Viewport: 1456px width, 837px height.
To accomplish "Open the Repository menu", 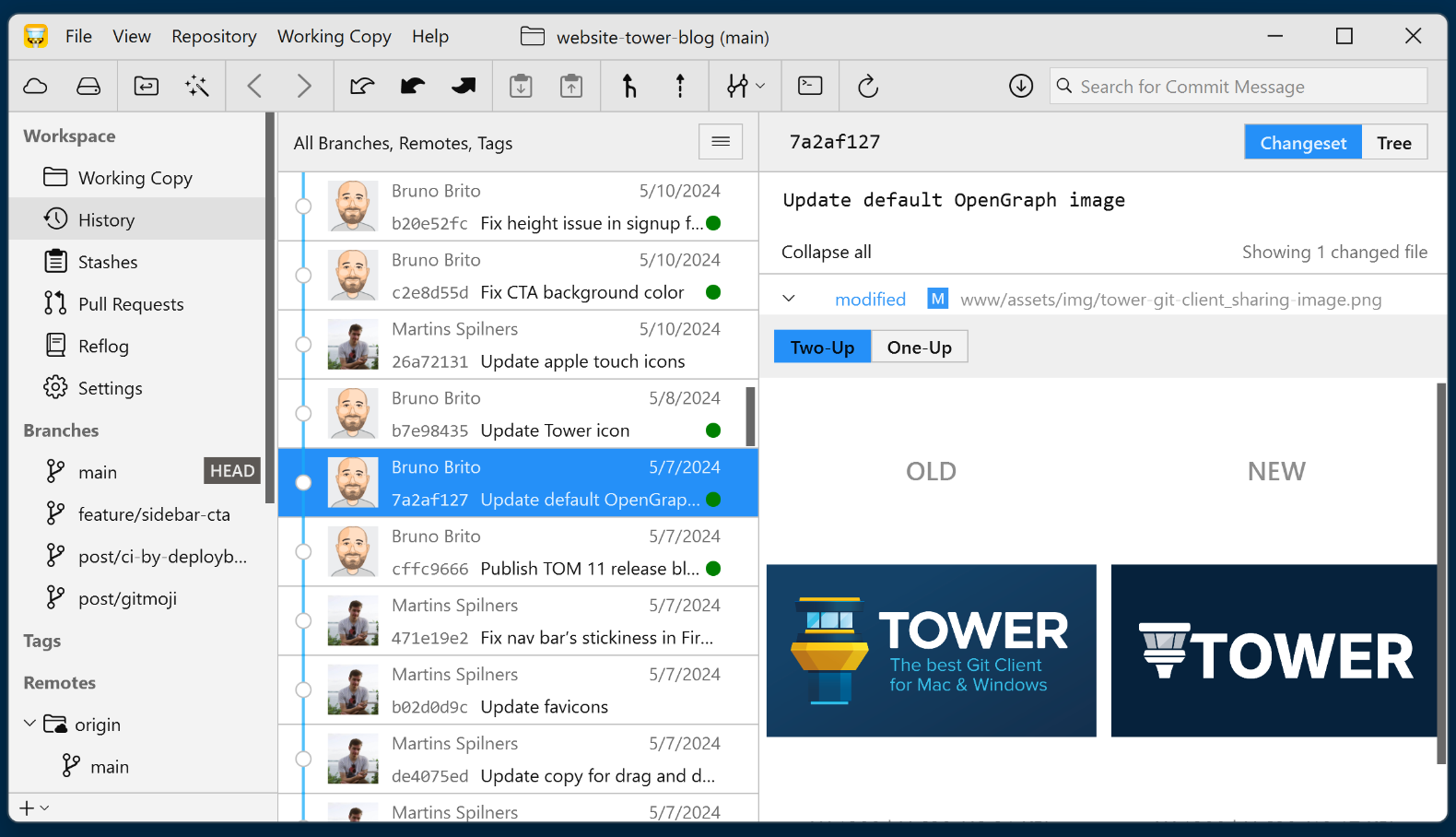I will coord(214,37).
